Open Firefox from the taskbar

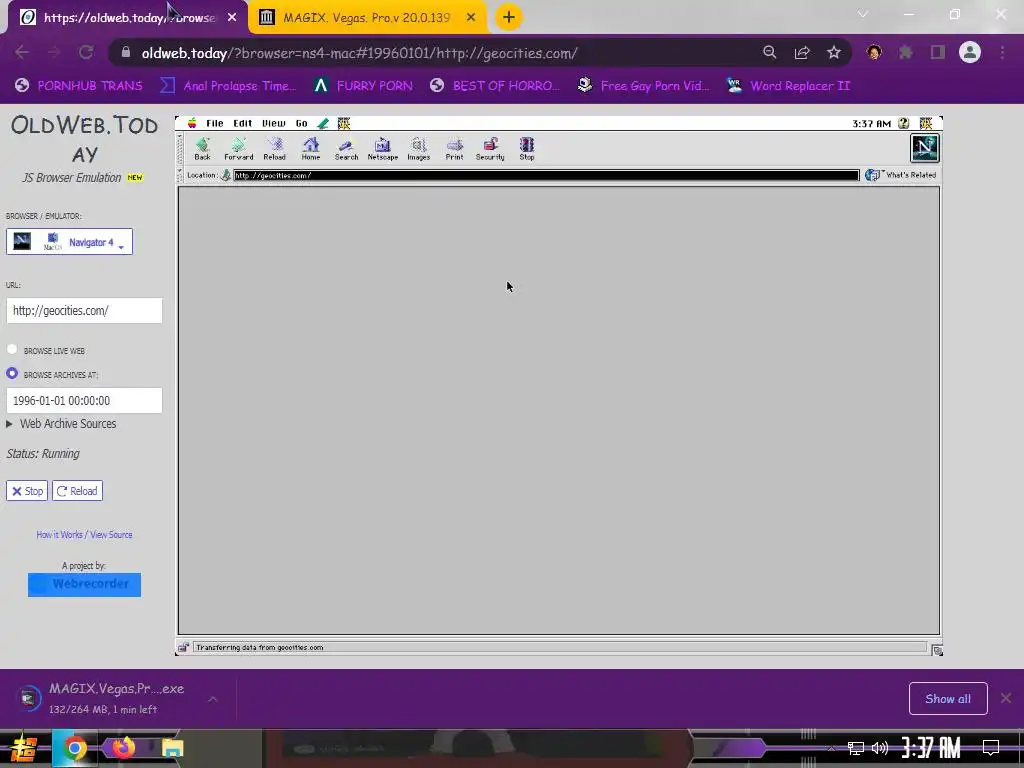(123, 748)
